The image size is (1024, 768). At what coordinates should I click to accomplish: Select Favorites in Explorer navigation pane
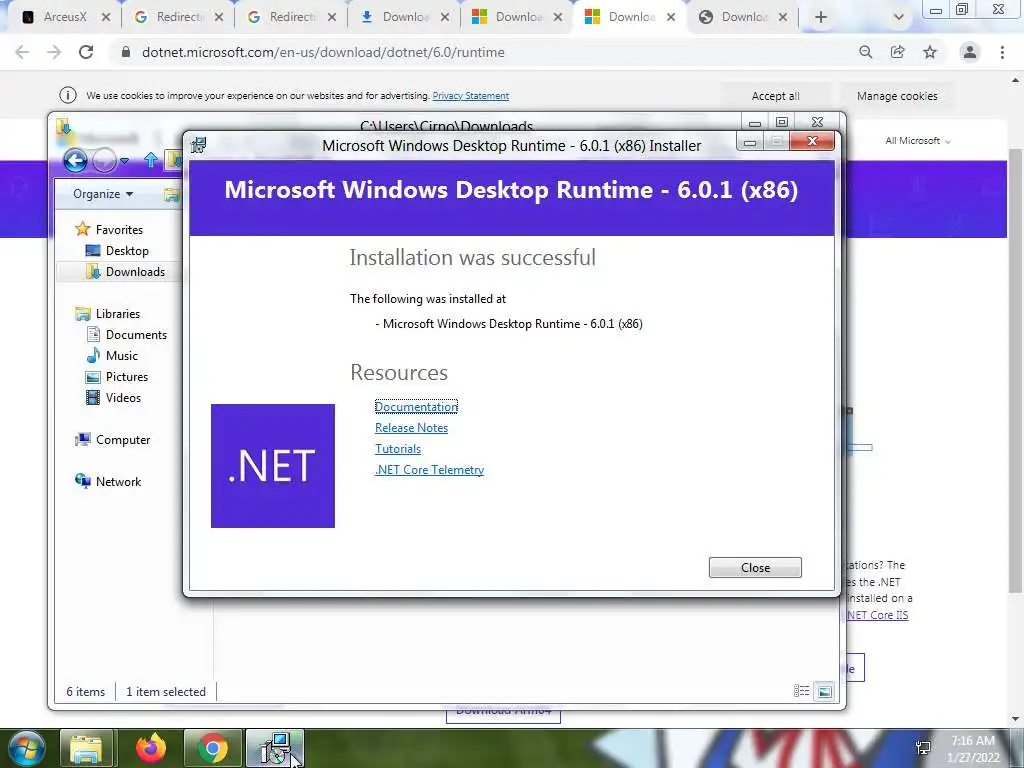tap(109, 229)
